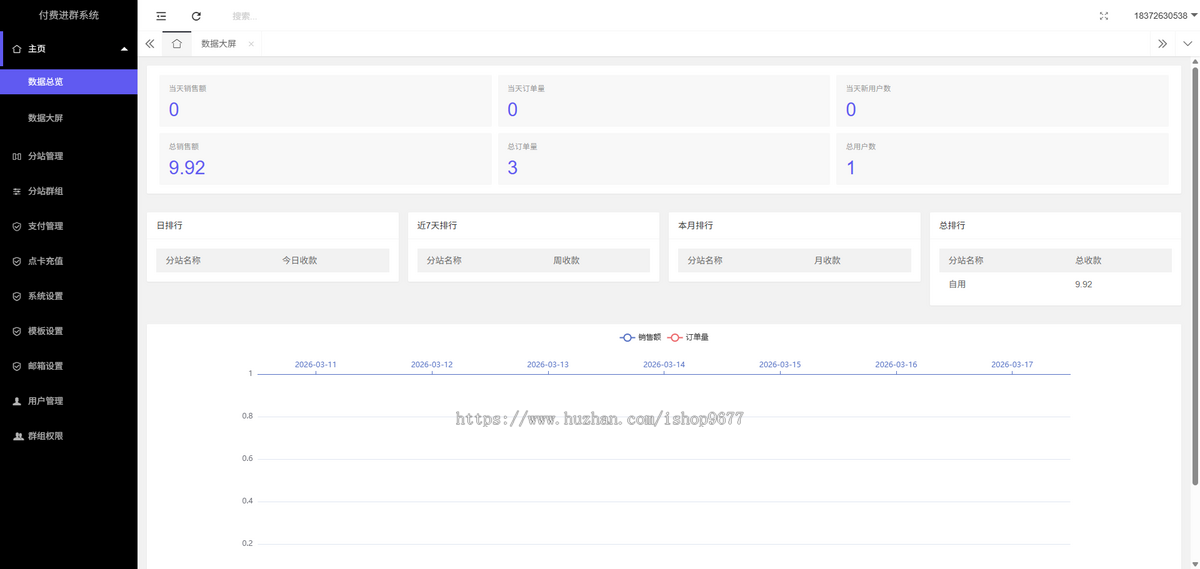Close the 数据大屏 tab
The height and width of the screenshot is (569, 1200).
[x=251, y=44]
